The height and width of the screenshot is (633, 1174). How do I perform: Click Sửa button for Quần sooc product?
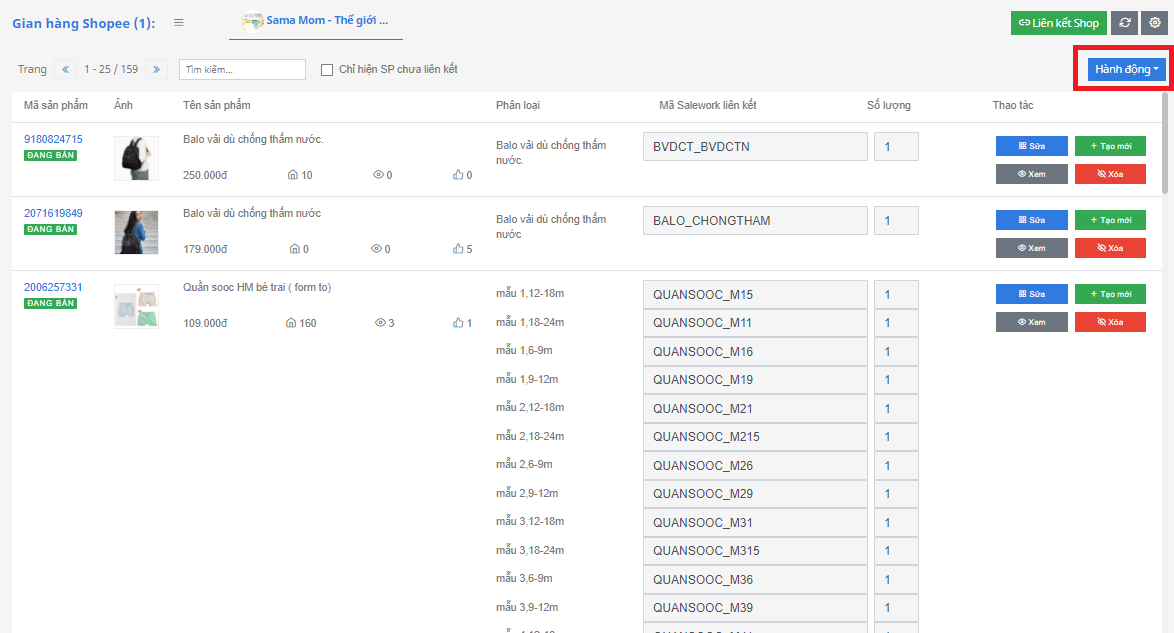pos(1031,294)
